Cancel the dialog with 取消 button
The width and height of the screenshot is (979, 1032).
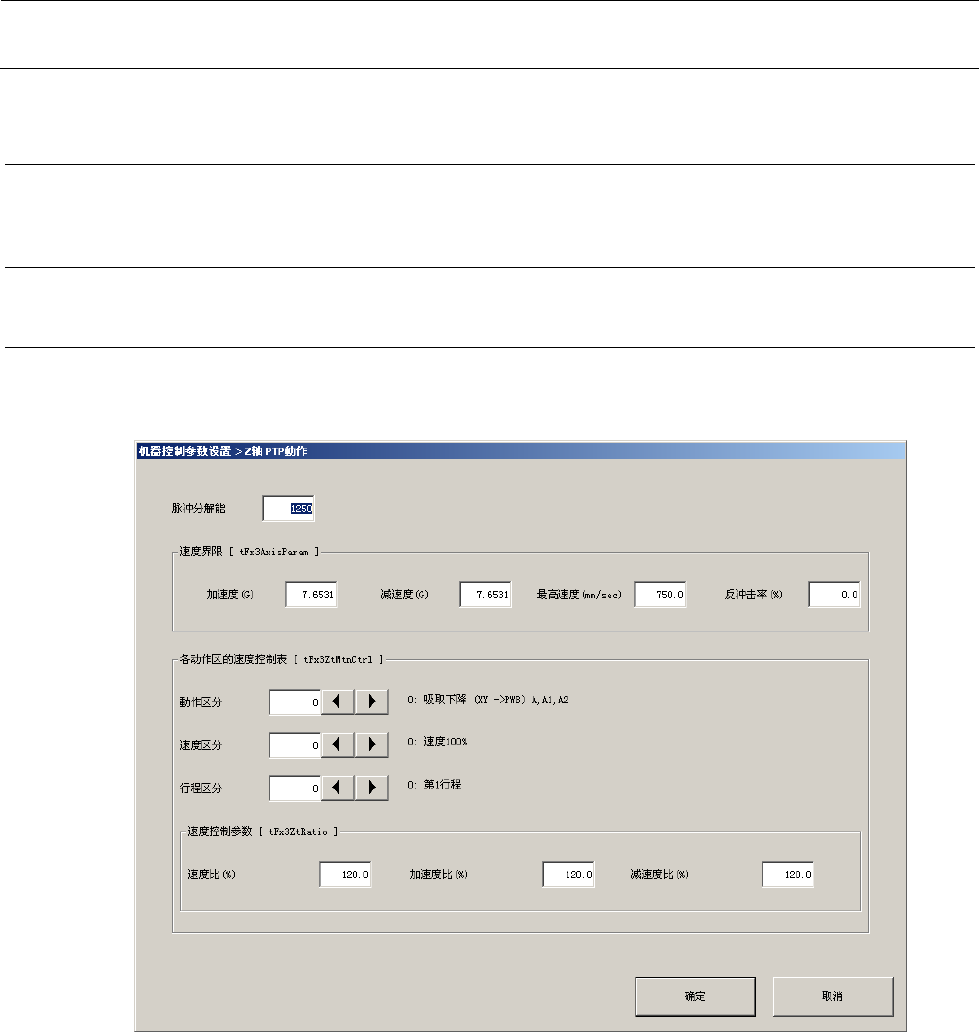click(833, 996)
